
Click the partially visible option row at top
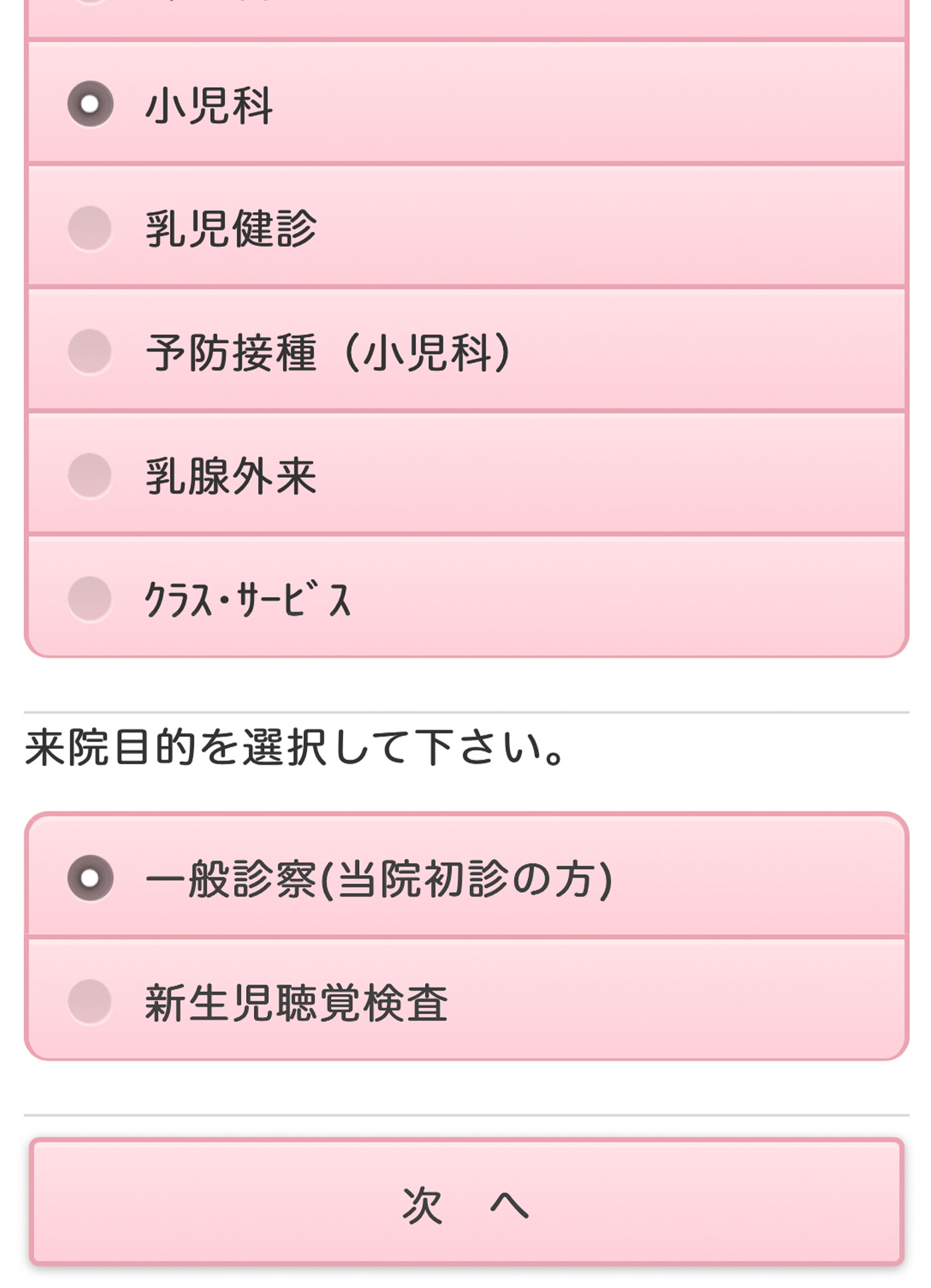465,17
